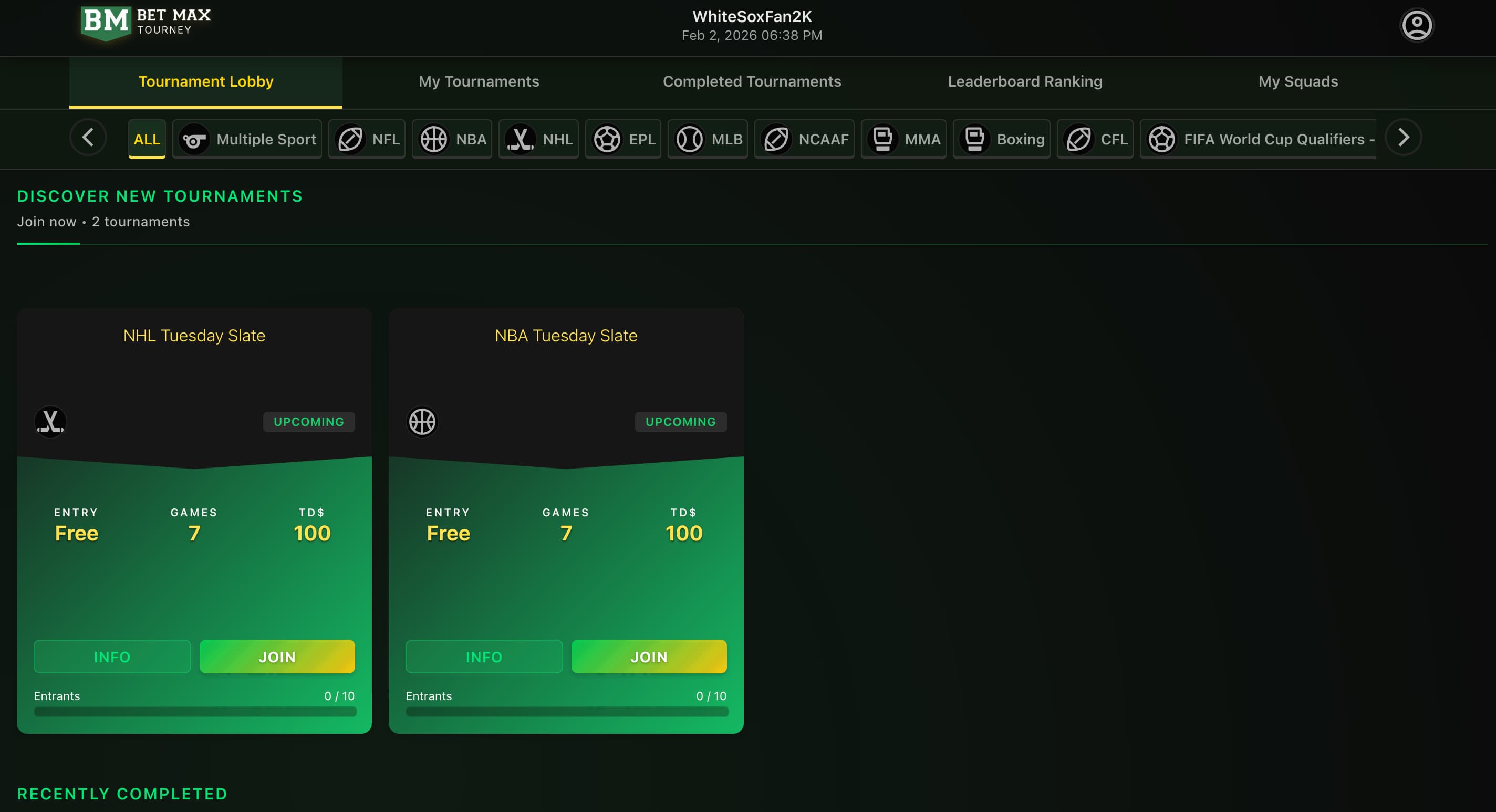
Task: Click the BM Bet Max Tourney logo
Action: [x=144, y=23]
